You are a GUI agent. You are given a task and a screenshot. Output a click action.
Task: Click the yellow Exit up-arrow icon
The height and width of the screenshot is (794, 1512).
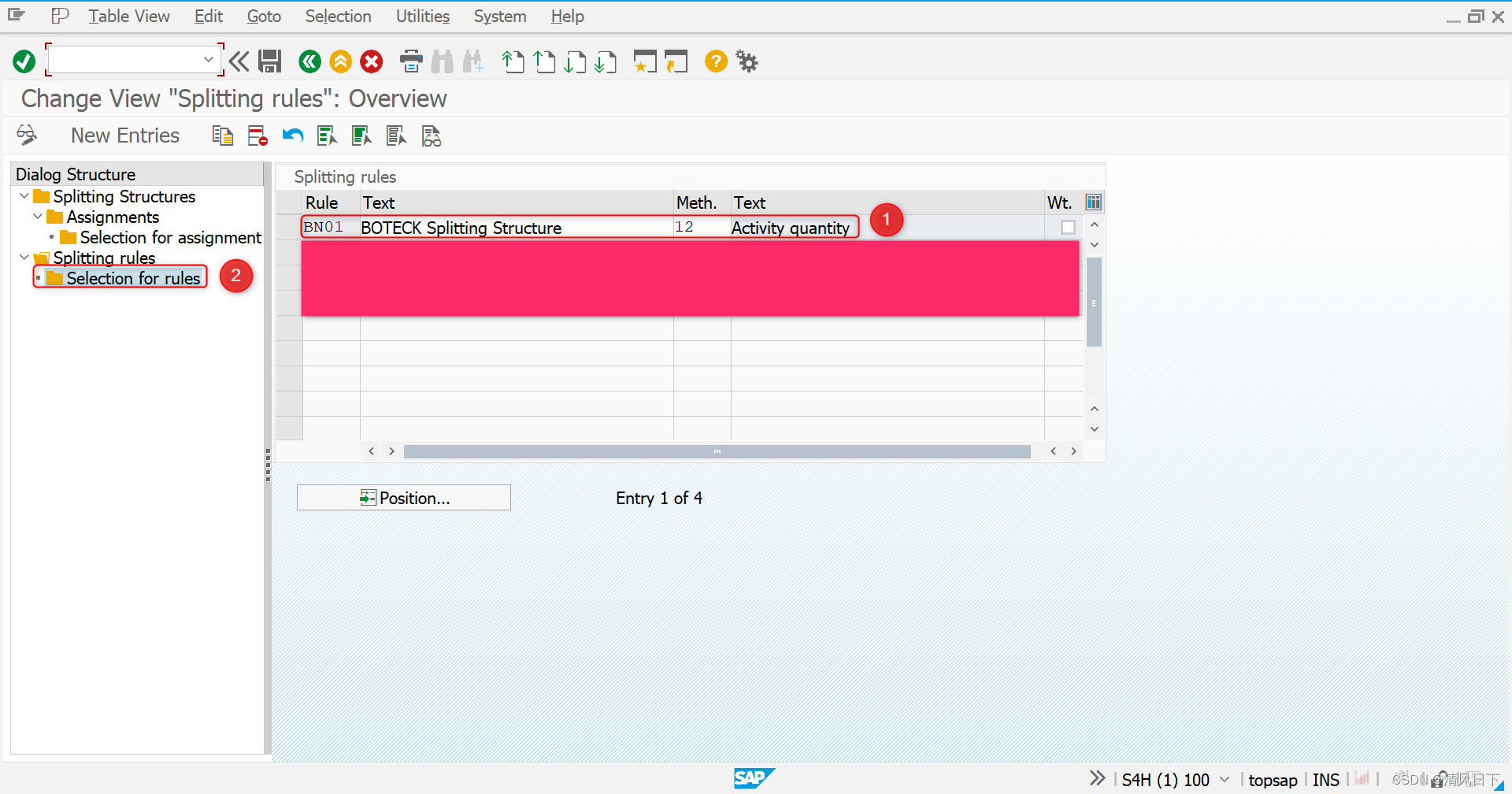(341, 61)
